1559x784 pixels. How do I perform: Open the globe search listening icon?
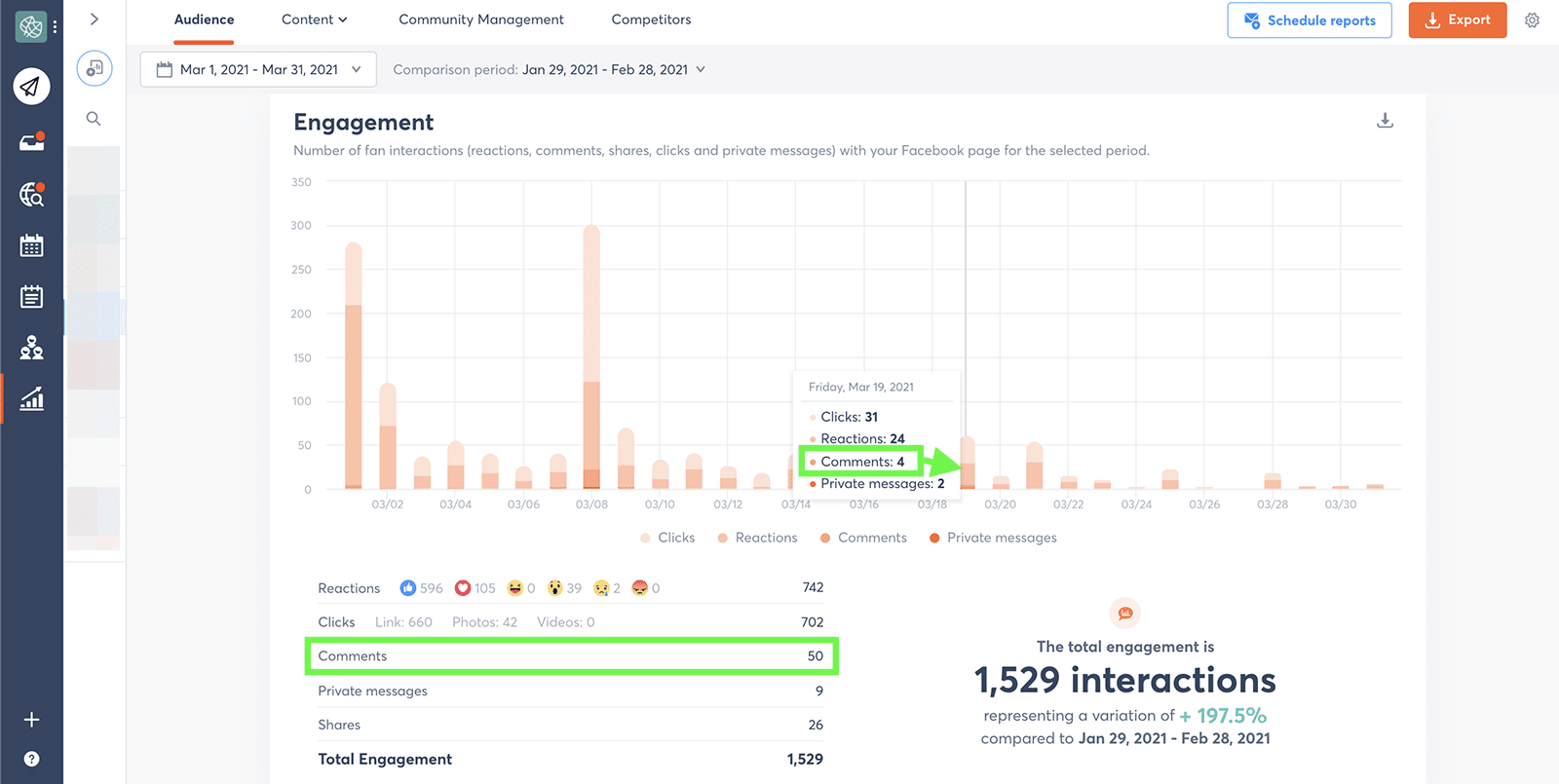point(31,195)
